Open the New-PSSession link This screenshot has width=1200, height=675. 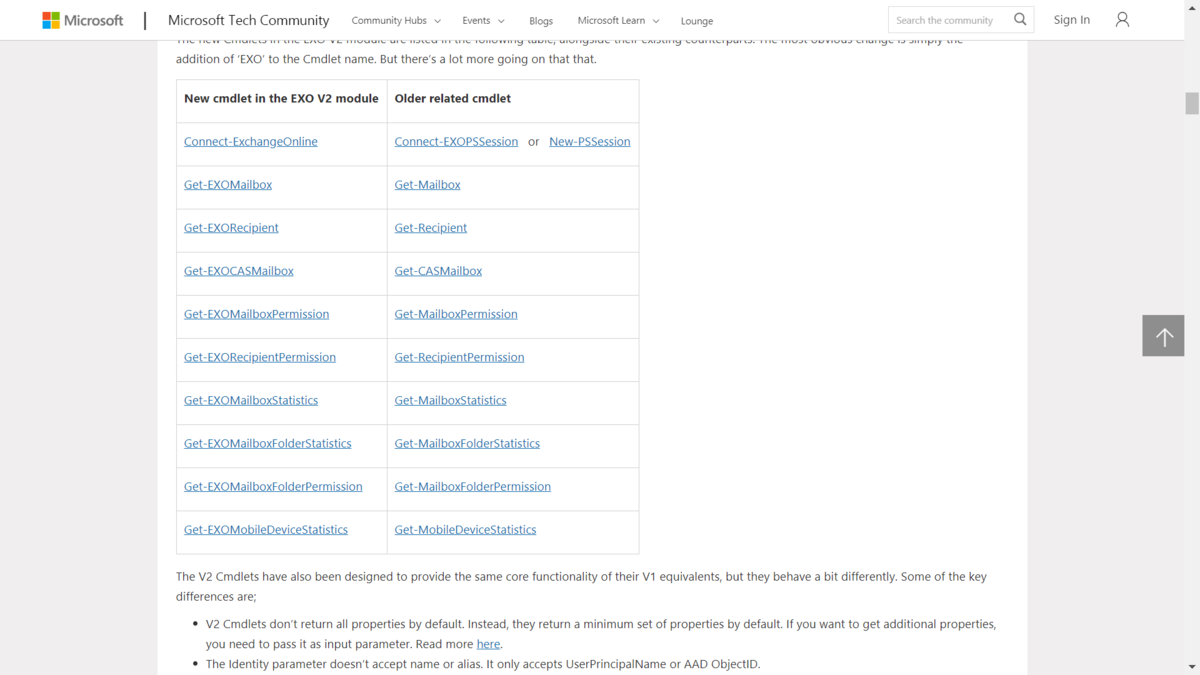click(x=590, y=141)
